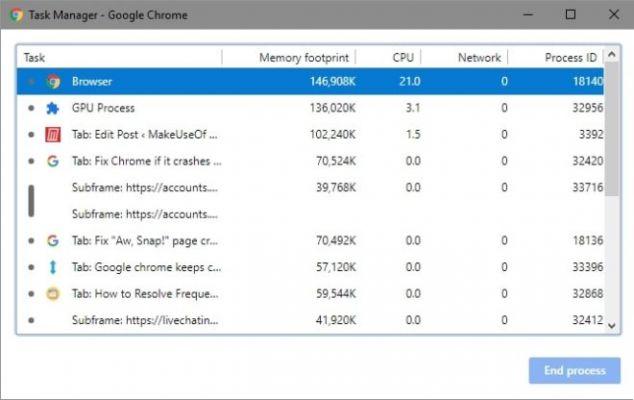Screen dimensions: 634x400
Task: Click the 39,768K memory value
Action: (x=336, y=188)
